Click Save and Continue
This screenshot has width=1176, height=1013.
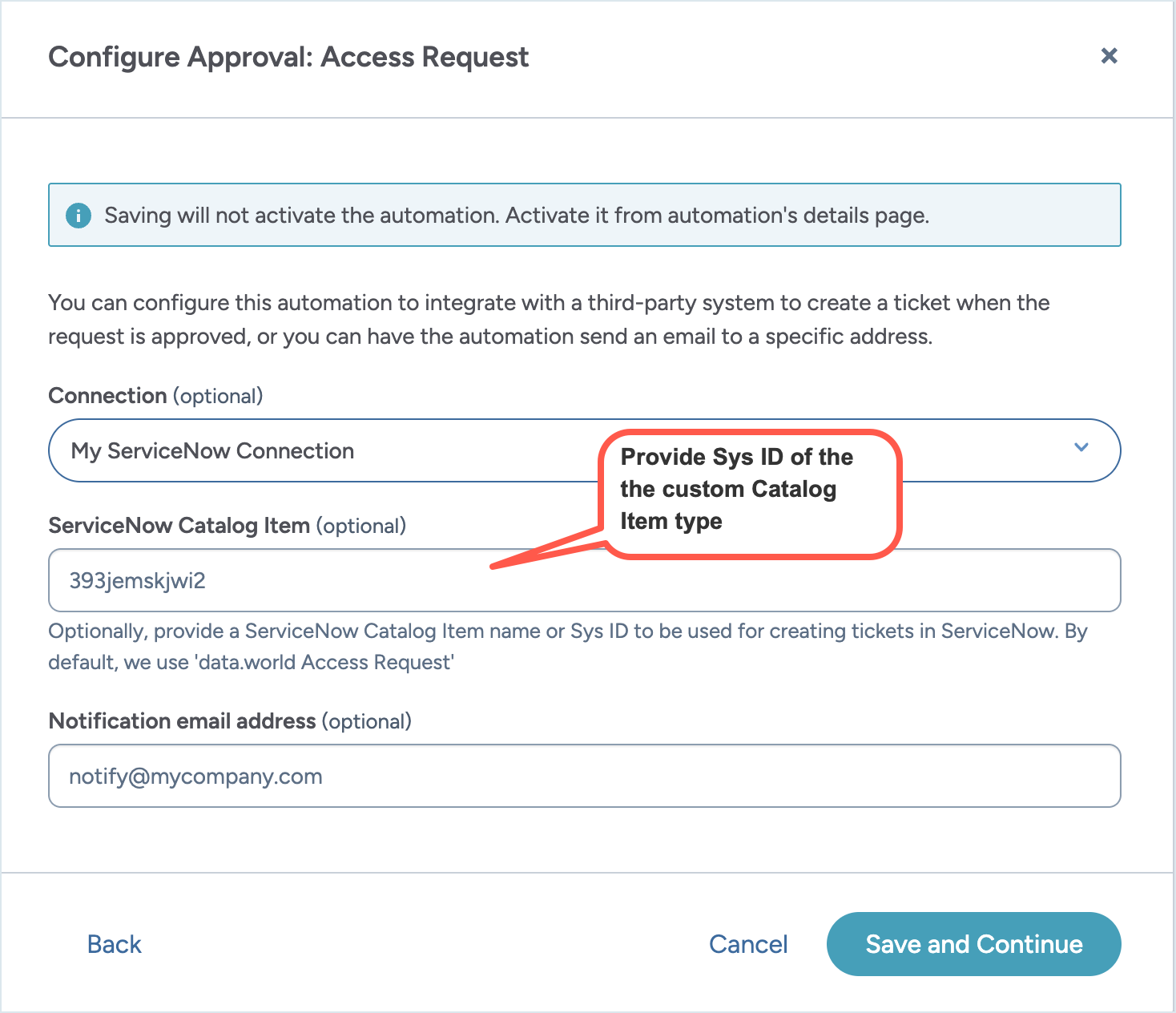click(x=973, y=943)
